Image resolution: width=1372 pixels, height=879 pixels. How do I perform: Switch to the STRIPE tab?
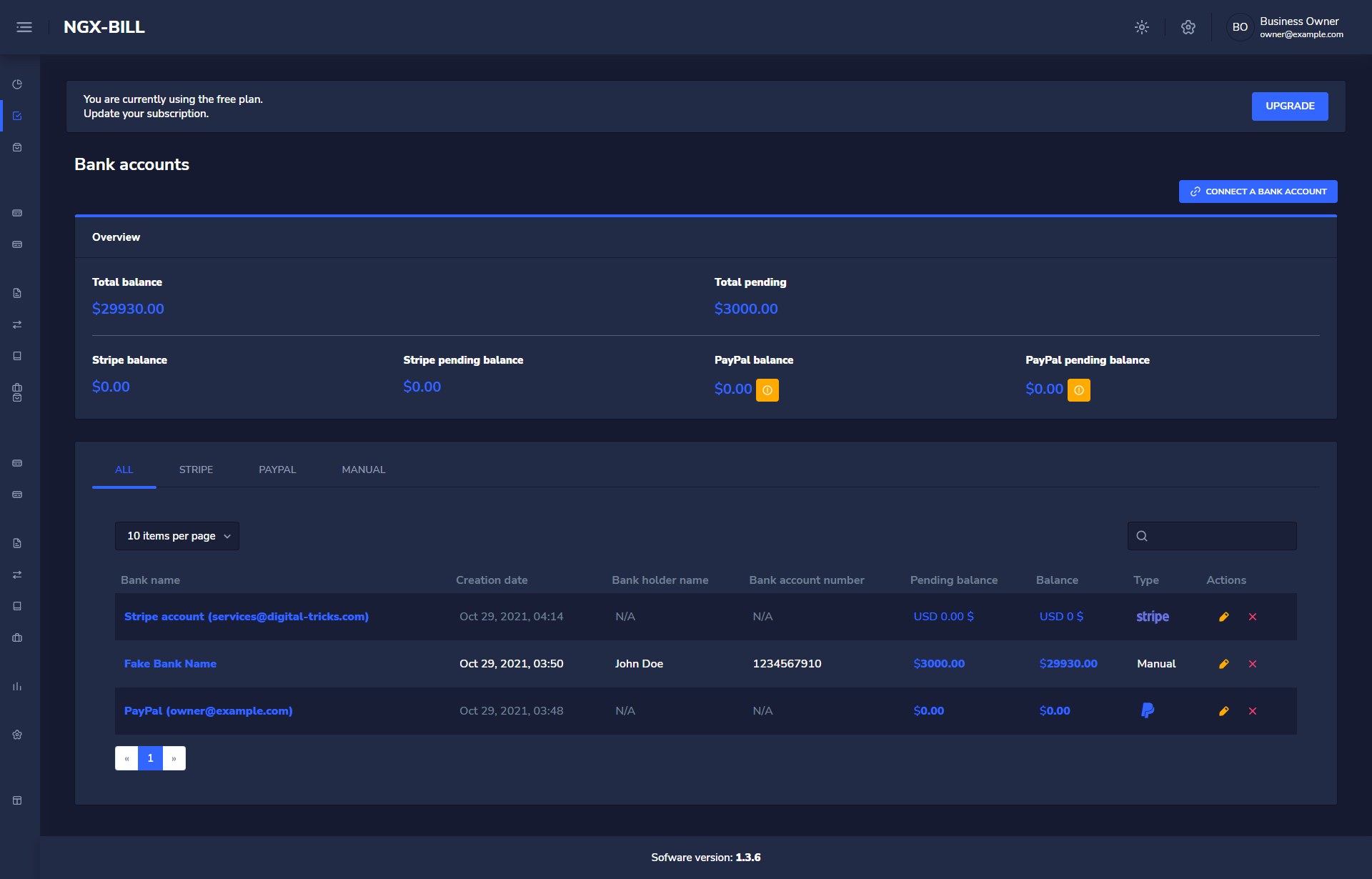196,470
